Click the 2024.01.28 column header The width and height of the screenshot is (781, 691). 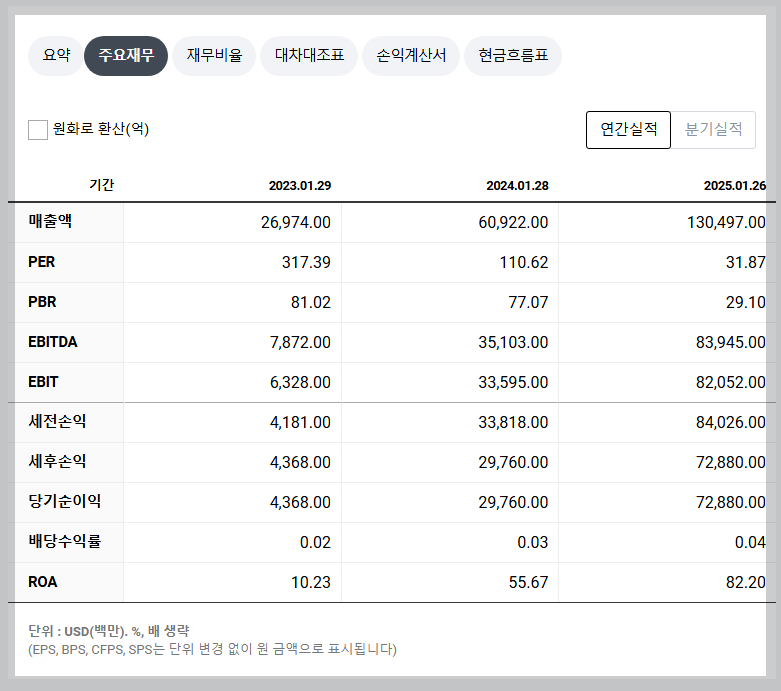click(518, 185)
